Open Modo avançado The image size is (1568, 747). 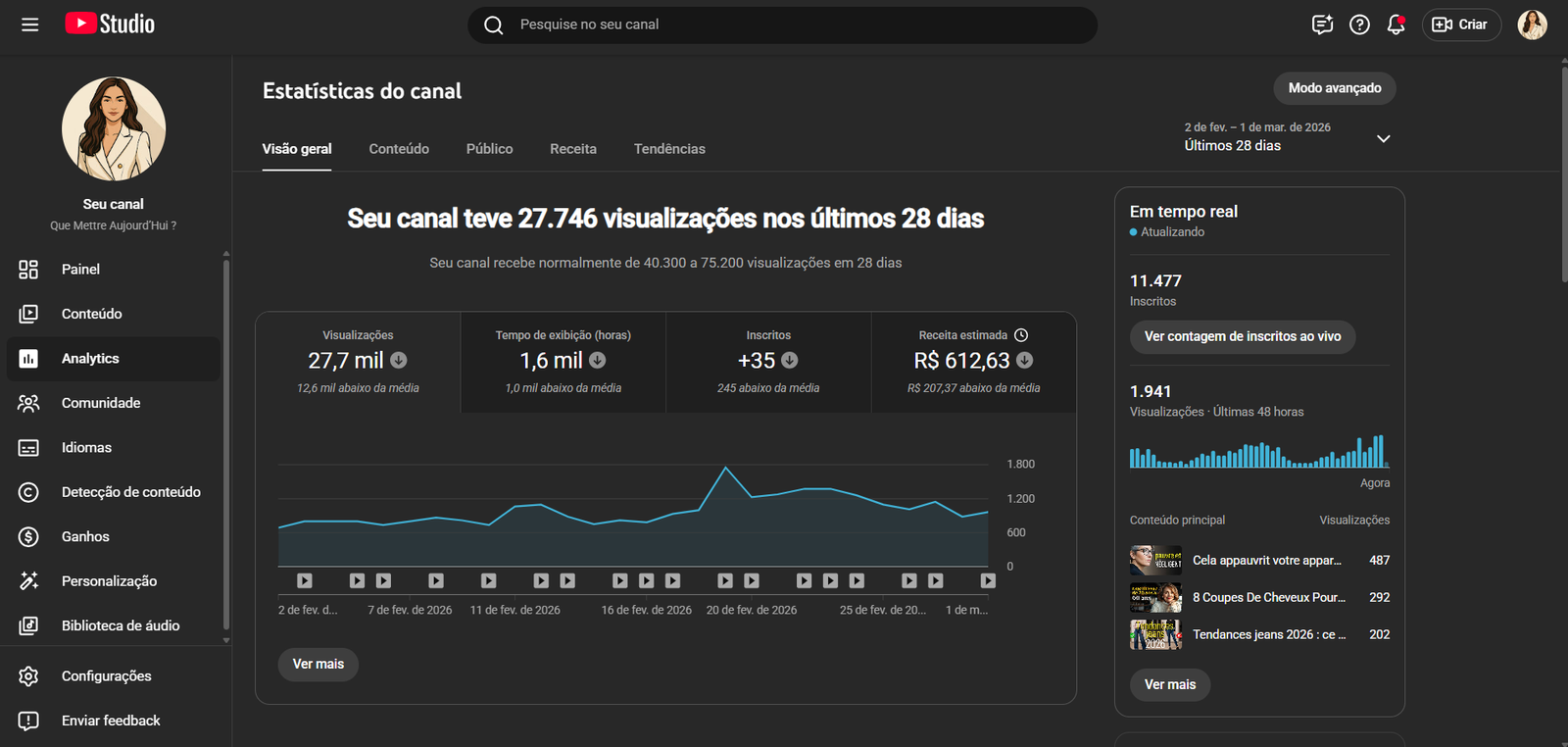[1334, 88]
